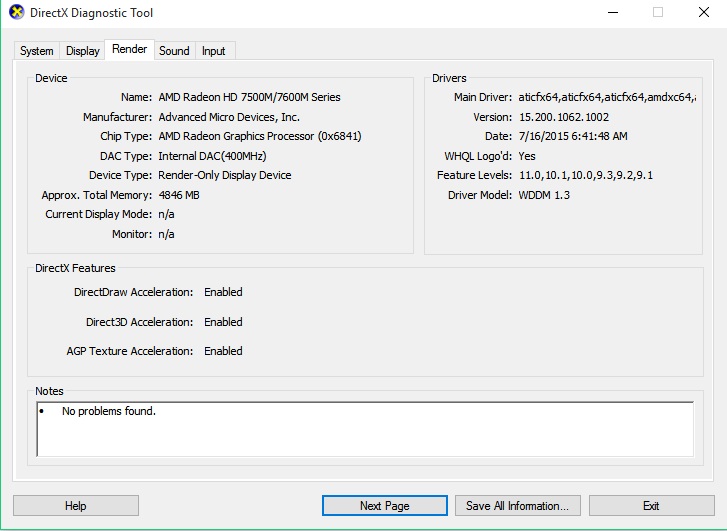
Task: Click WHQL Logo'd value 'Yes'
Action: tap(527, 156)
